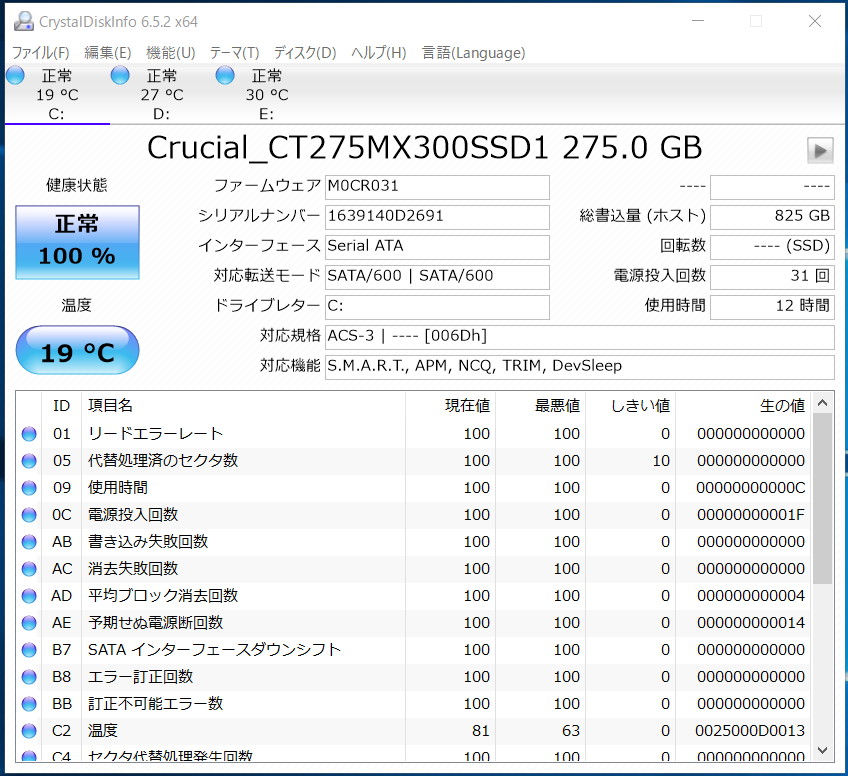
Task: Open the ファイル(F) menu
Action: (x=41, y=52)
